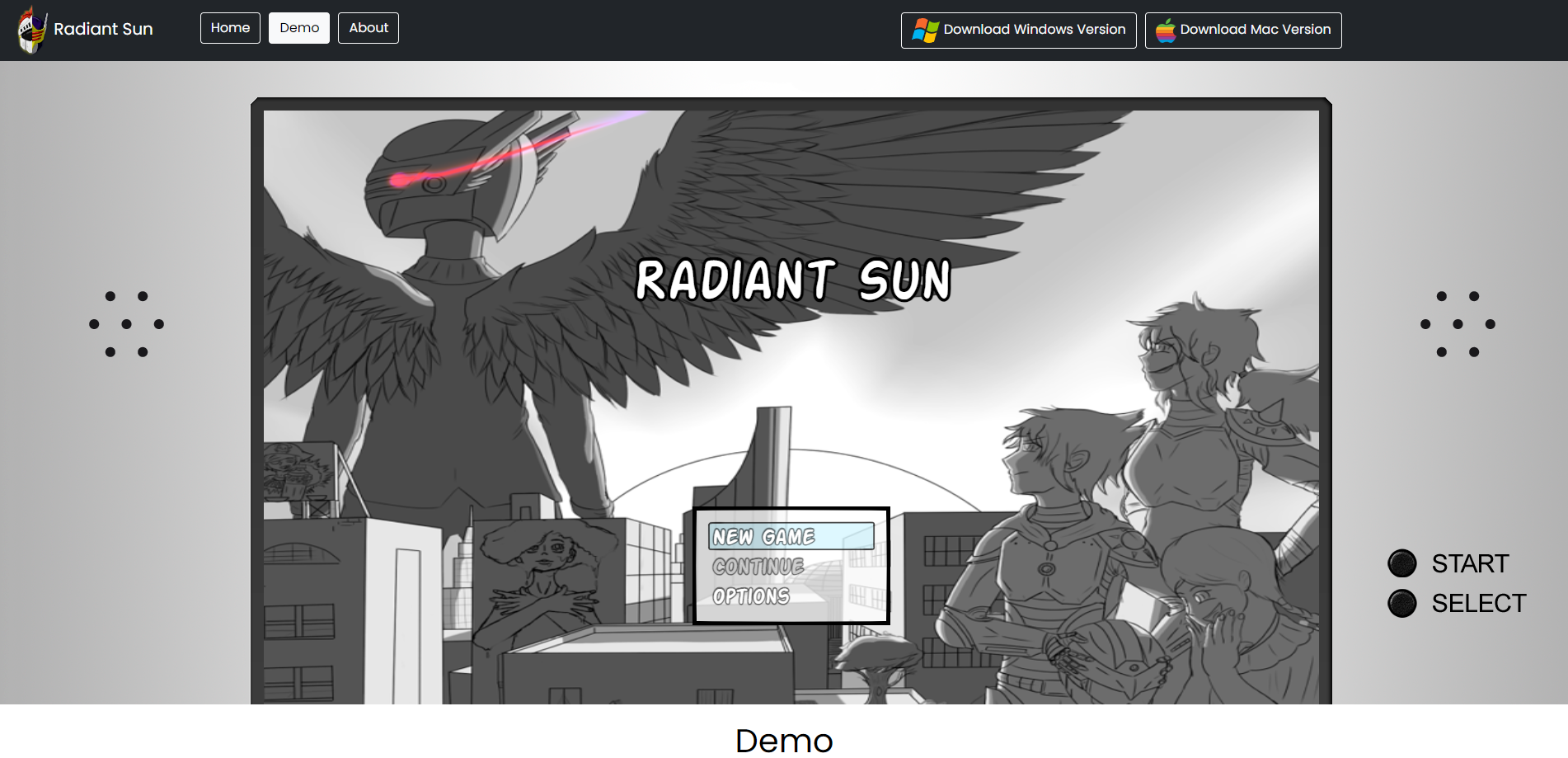1568x758 pixels.
Task: Click the left speaker dot grille
Action: point(126,324)
